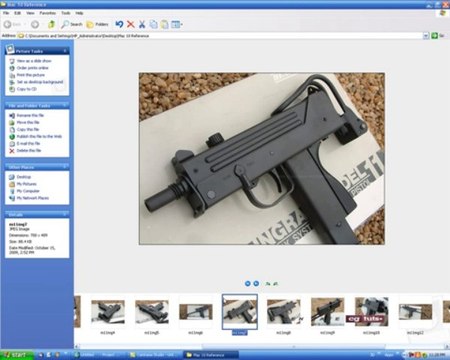Open the Search pane
The width and height of the screenshot is (450, 360).
(x=72, y=24)
